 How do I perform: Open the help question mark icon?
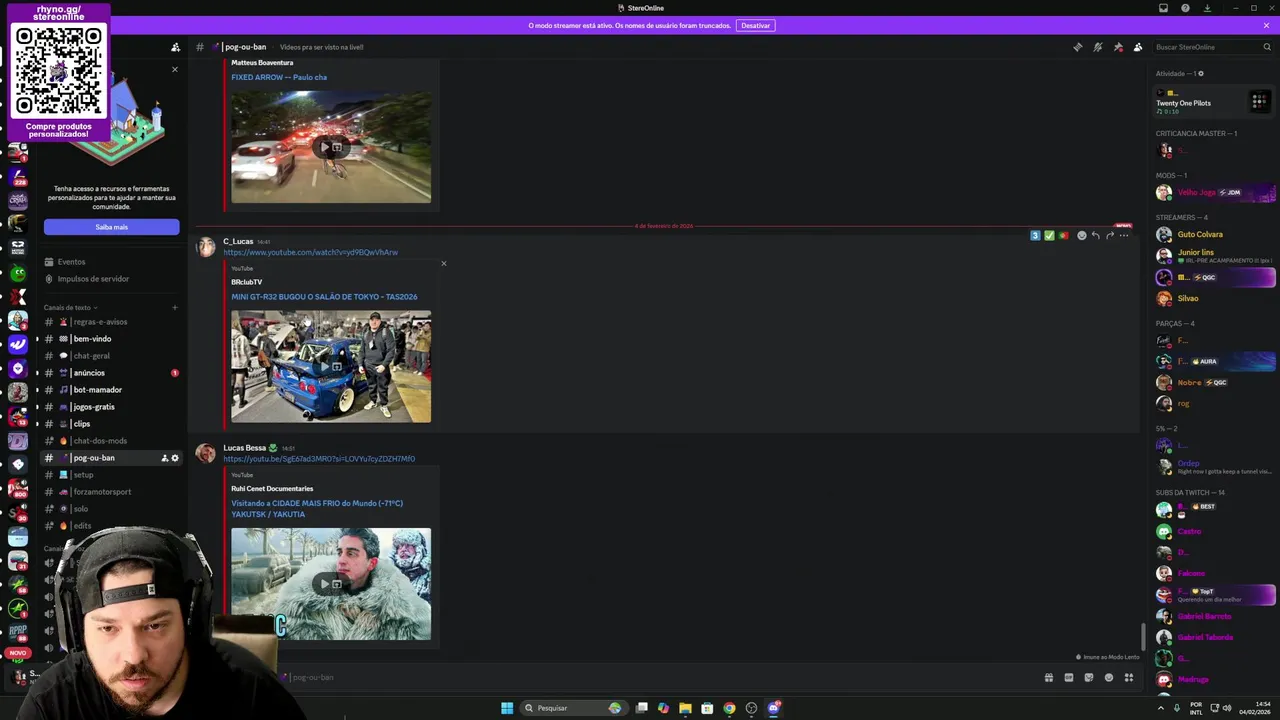point(1185,8)
